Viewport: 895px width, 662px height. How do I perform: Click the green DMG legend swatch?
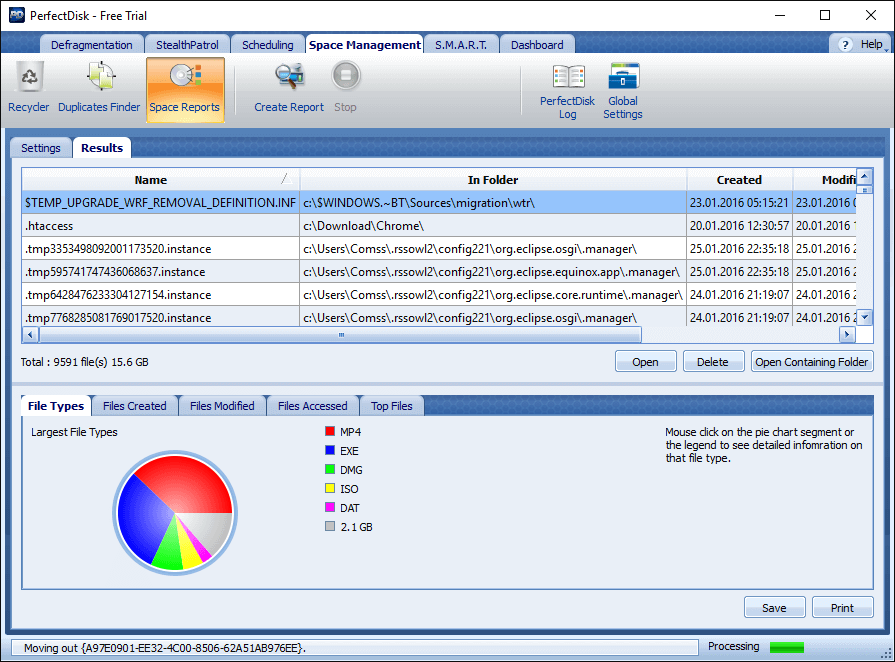pyautogui.click(x=330, y=469)
